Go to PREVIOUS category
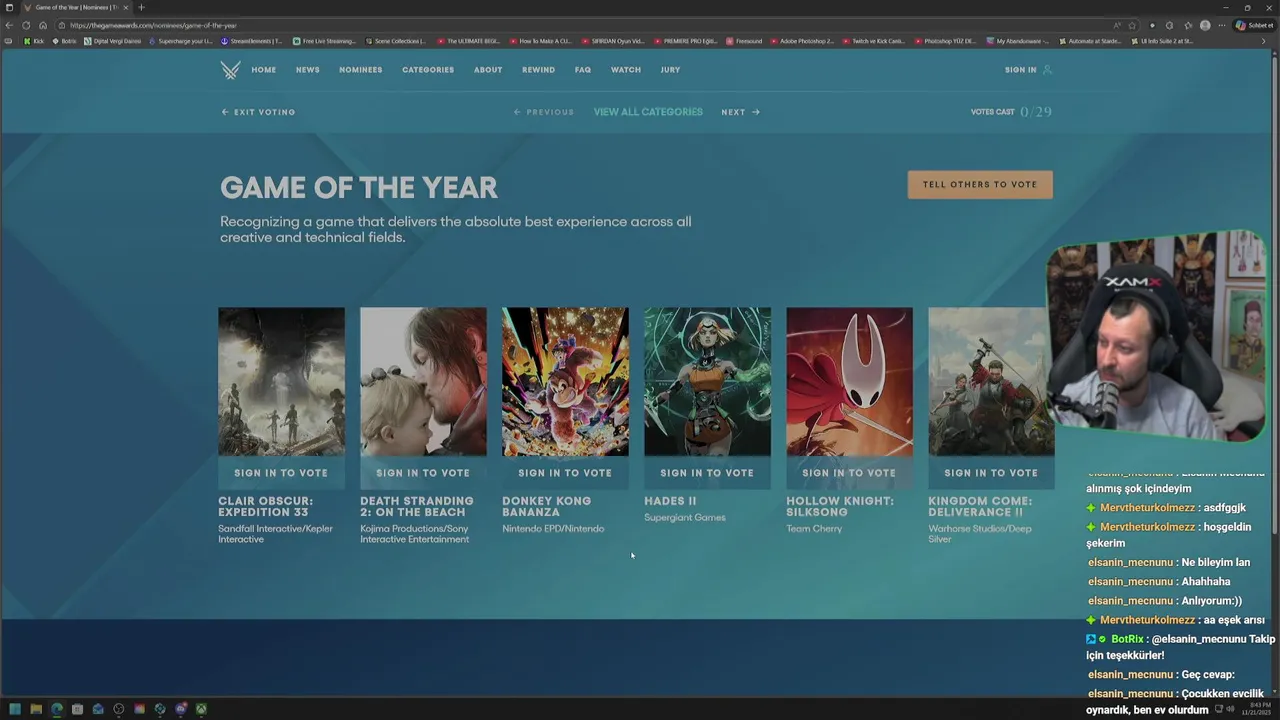 (x=544, y=112)
